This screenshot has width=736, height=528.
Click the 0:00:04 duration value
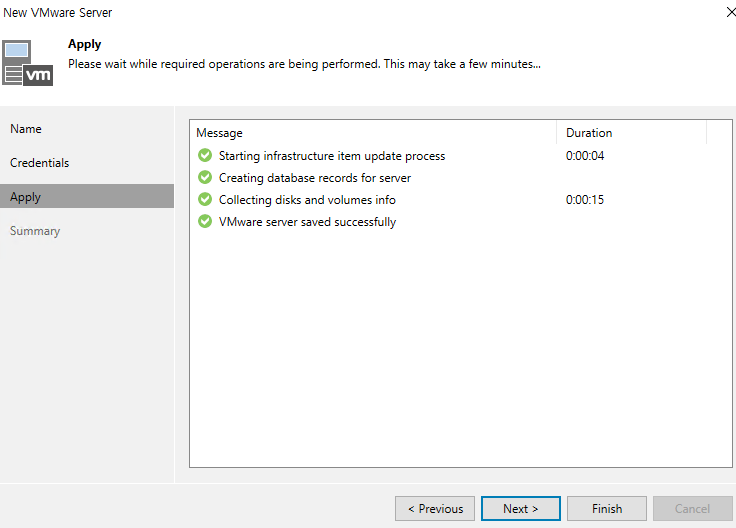pyautogui.click(x=585, y=156)
